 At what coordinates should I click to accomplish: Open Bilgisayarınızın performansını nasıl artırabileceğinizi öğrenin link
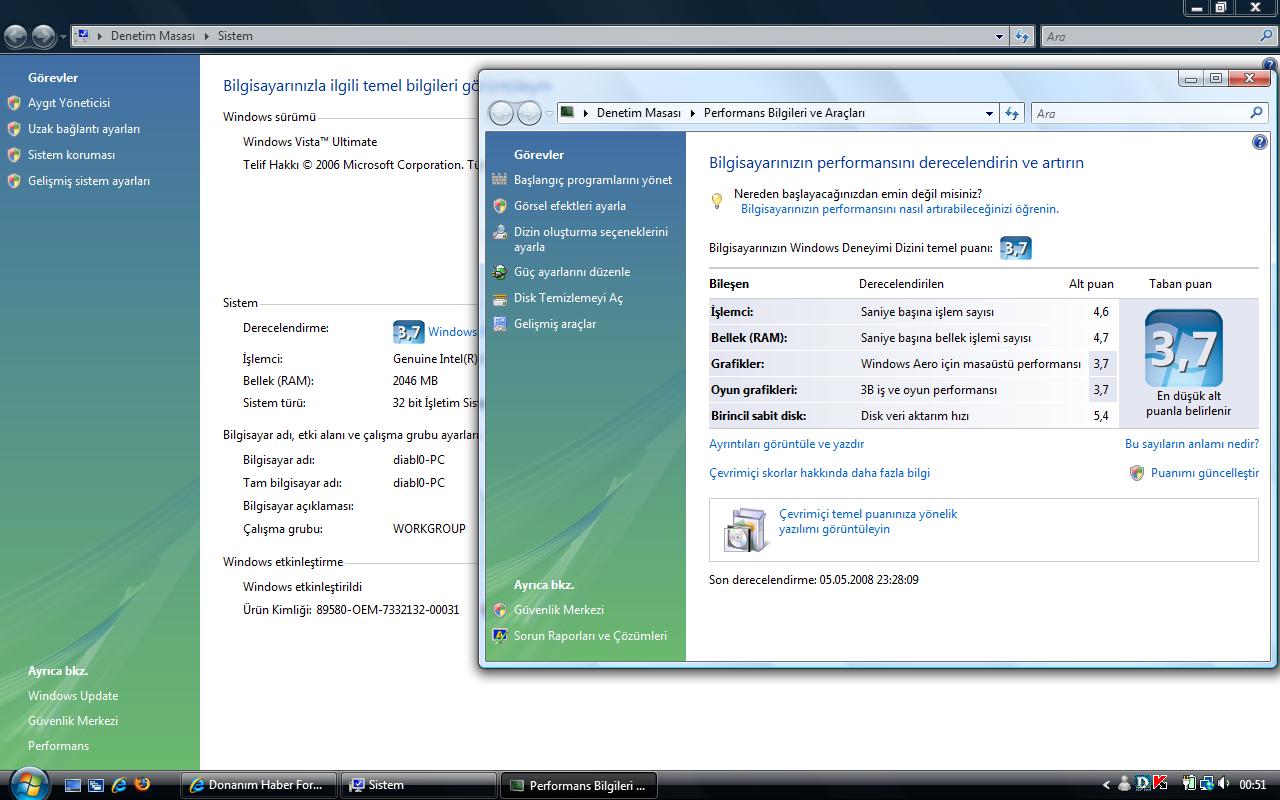(899, 209)
